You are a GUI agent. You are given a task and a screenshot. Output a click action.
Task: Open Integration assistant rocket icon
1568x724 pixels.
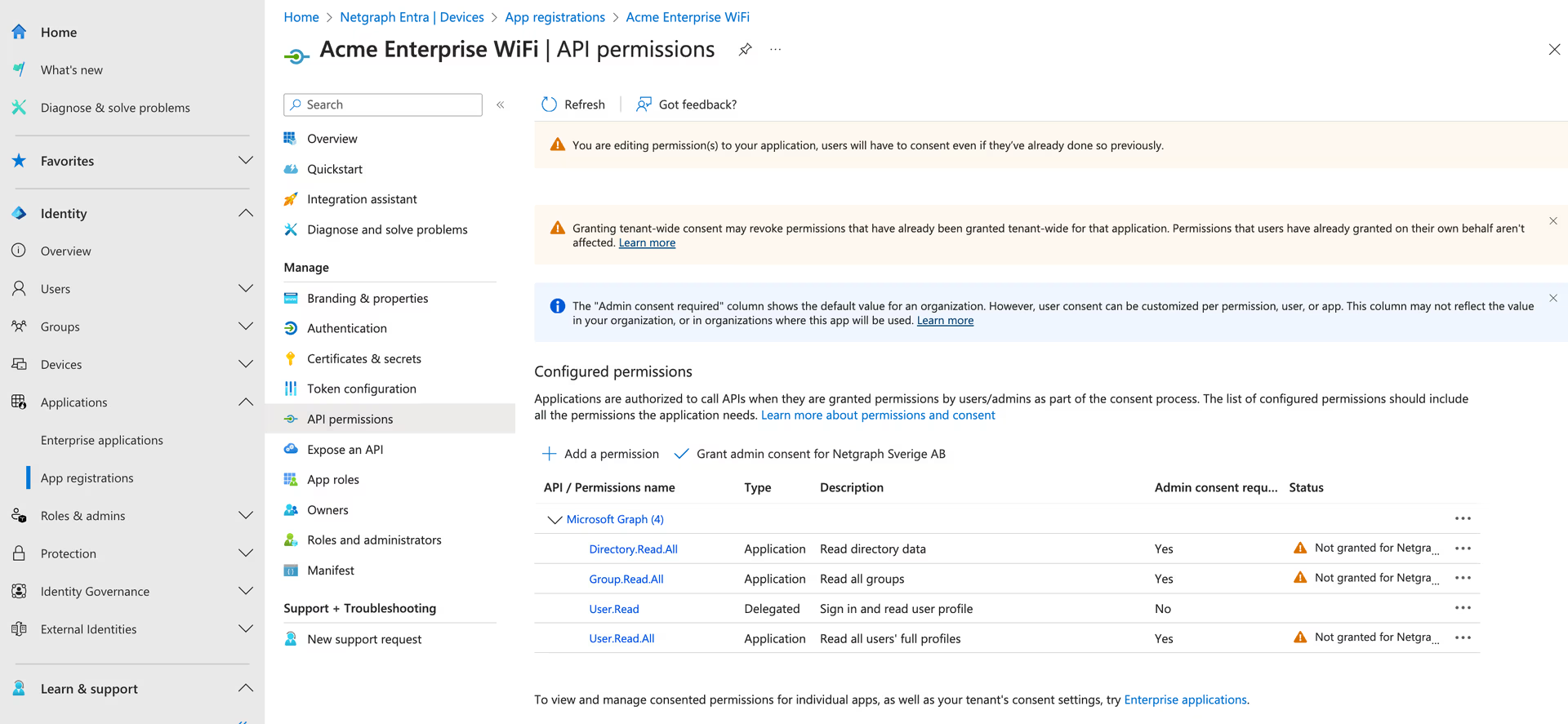[x=291, y=199]
